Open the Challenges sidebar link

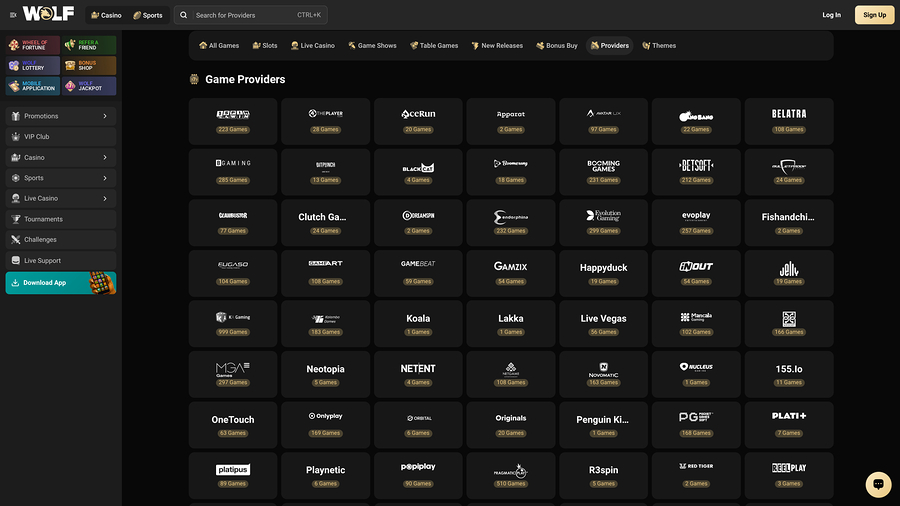point(61,240)
